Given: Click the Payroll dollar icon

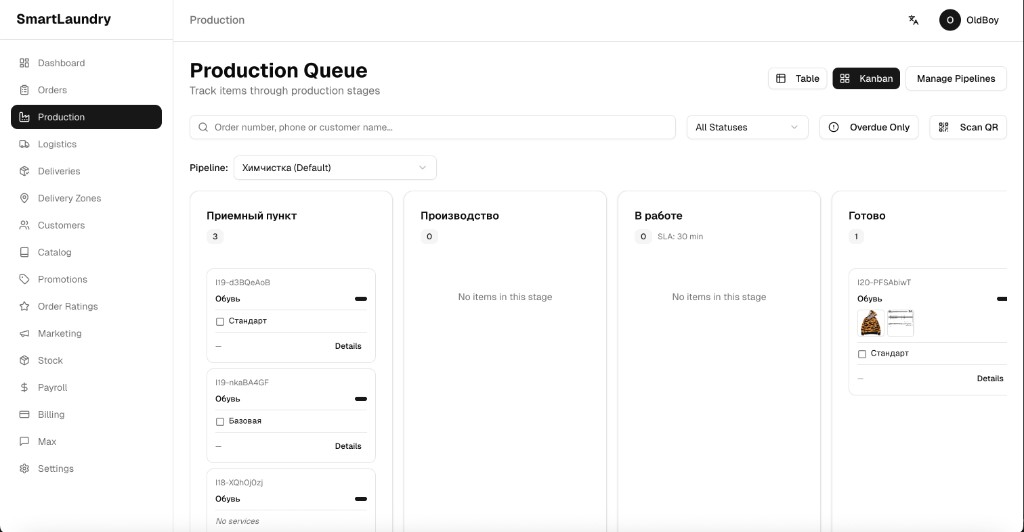Looking at the screenshot, I should [25, 387].
